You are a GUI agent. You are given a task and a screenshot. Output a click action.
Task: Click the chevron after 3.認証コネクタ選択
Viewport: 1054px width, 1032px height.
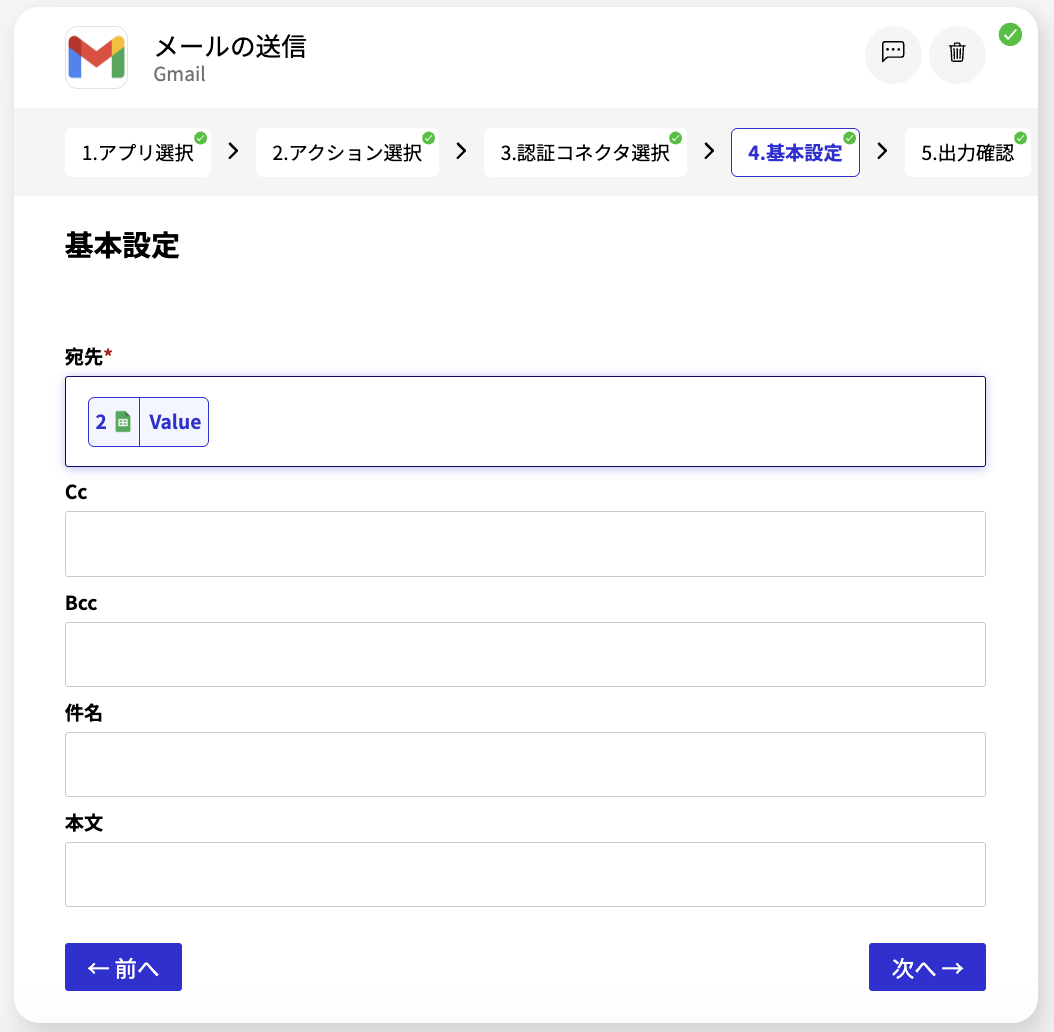pyautogui.click(x=709, y=151)
